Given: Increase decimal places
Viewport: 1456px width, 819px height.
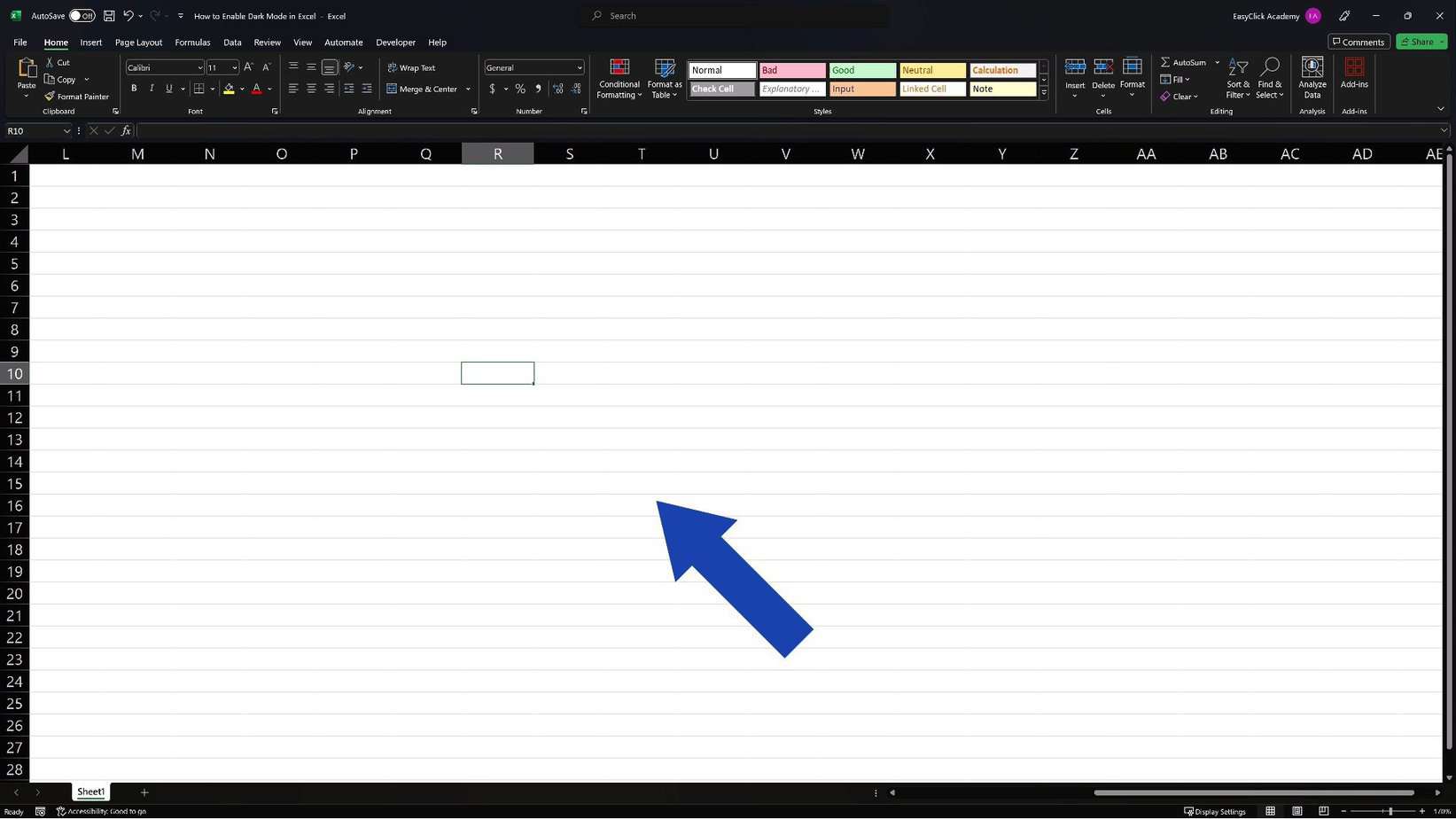Looking at the screenshot, I should [558, 89].
